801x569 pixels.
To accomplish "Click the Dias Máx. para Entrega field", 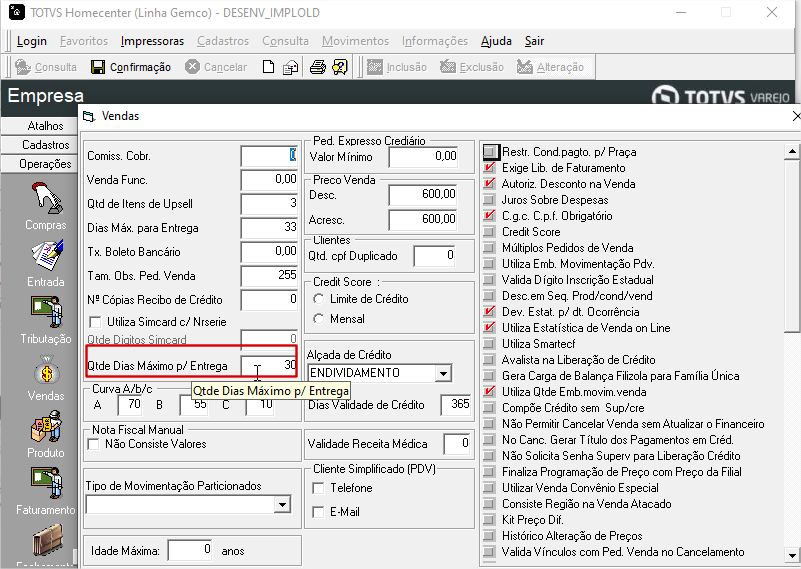I will point(269,227).
